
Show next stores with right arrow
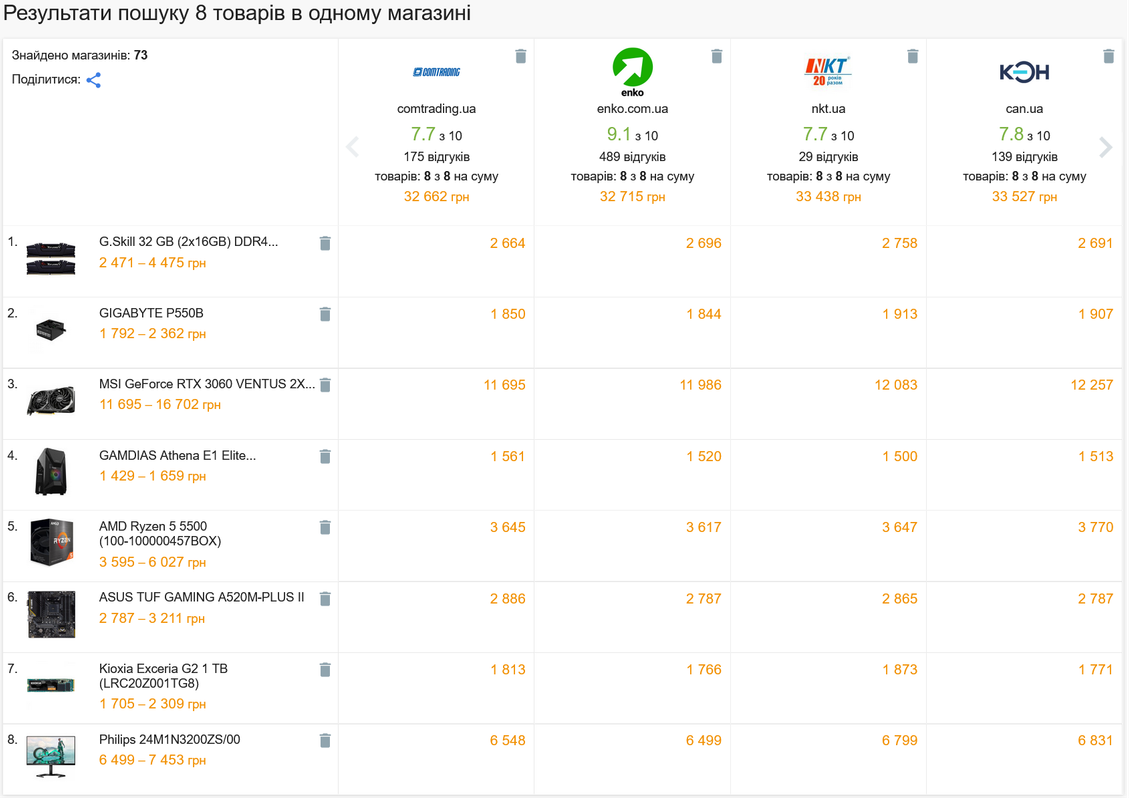pos(1106,147)
